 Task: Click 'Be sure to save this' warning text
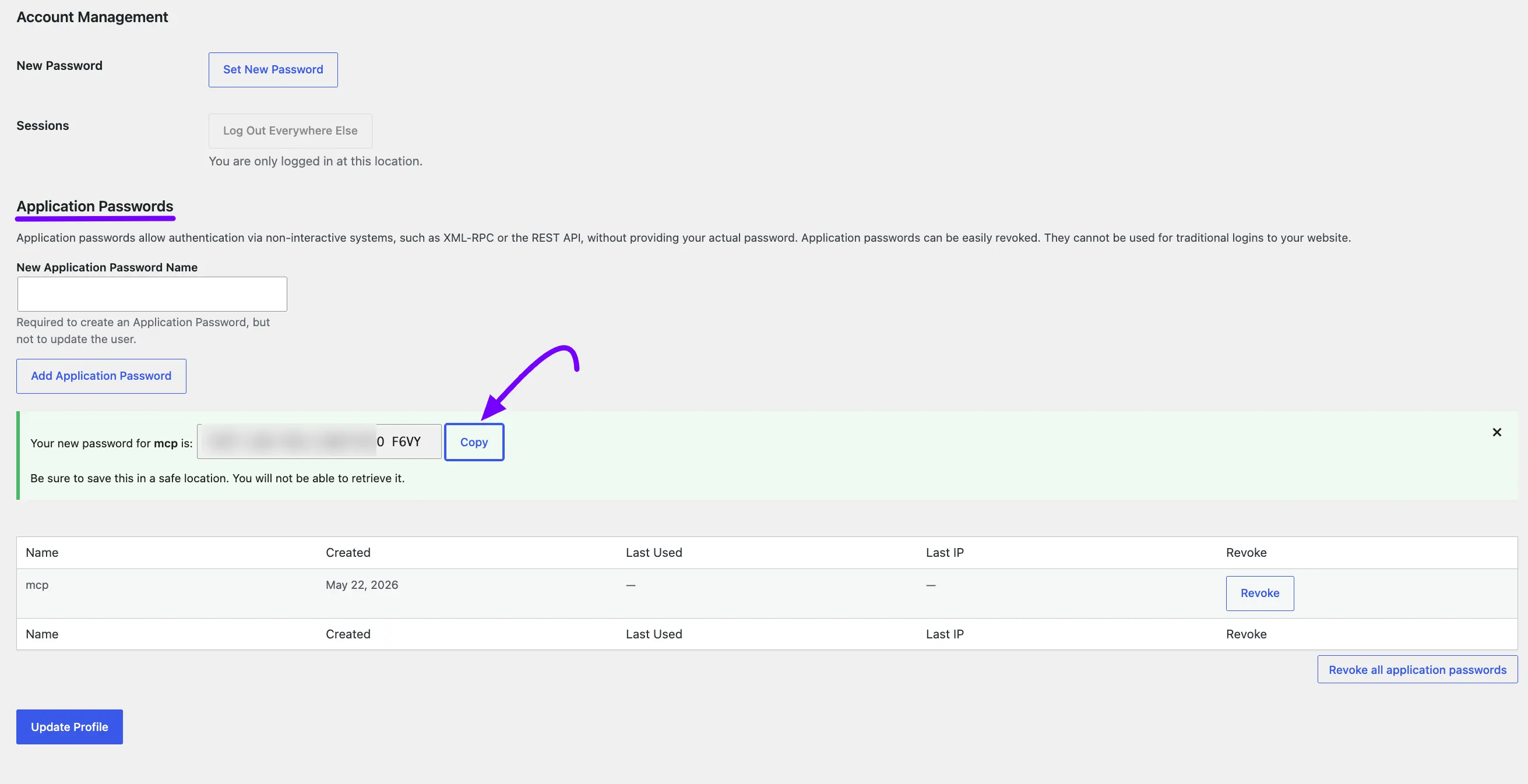218,479
